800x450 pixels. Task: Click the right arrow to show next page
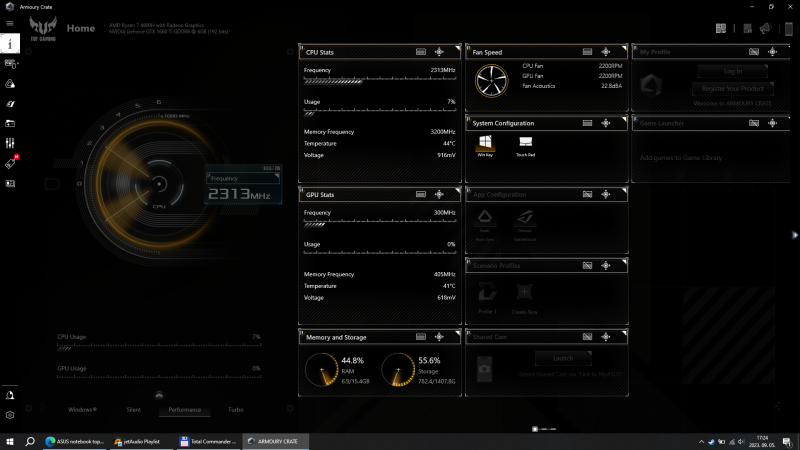[794, 235]
